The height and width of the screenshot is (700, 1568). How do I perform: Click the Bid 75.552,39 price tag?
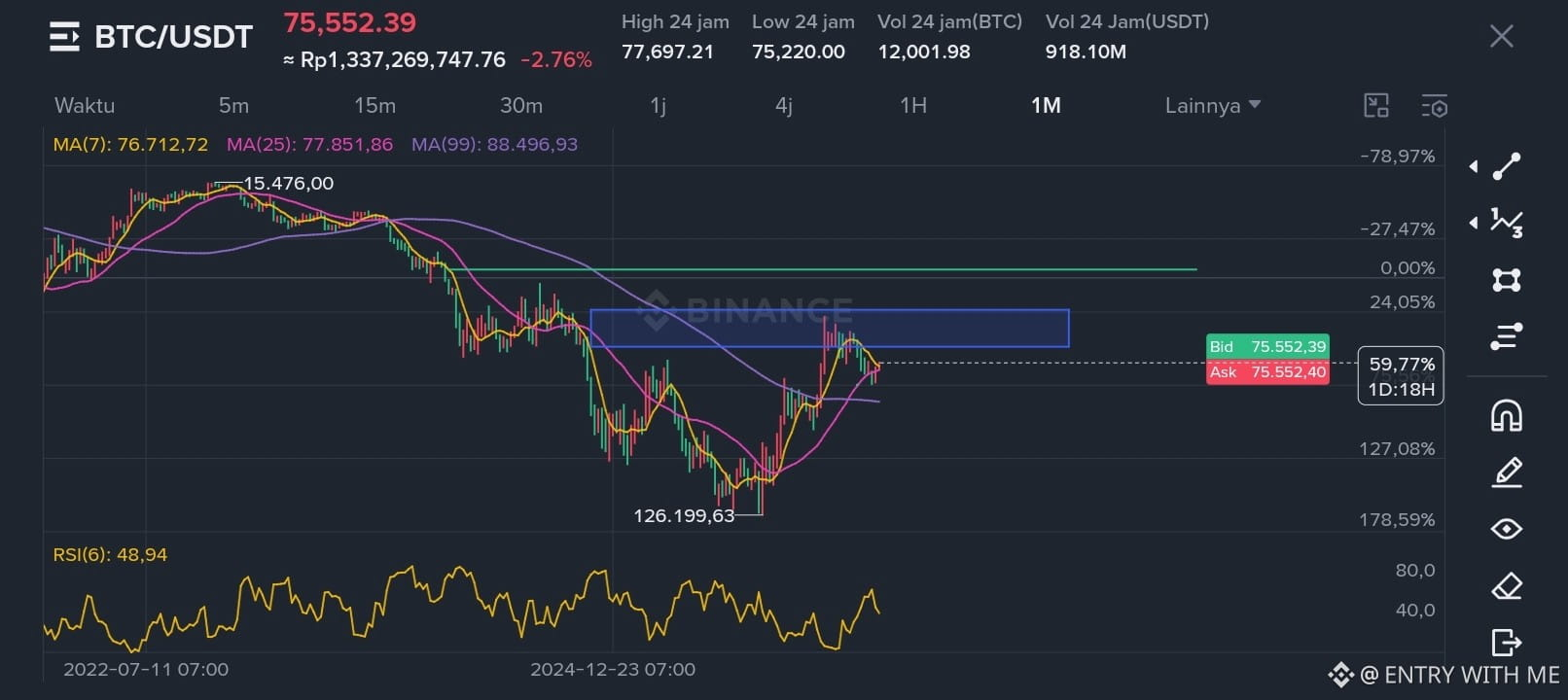click(1267, 347)
